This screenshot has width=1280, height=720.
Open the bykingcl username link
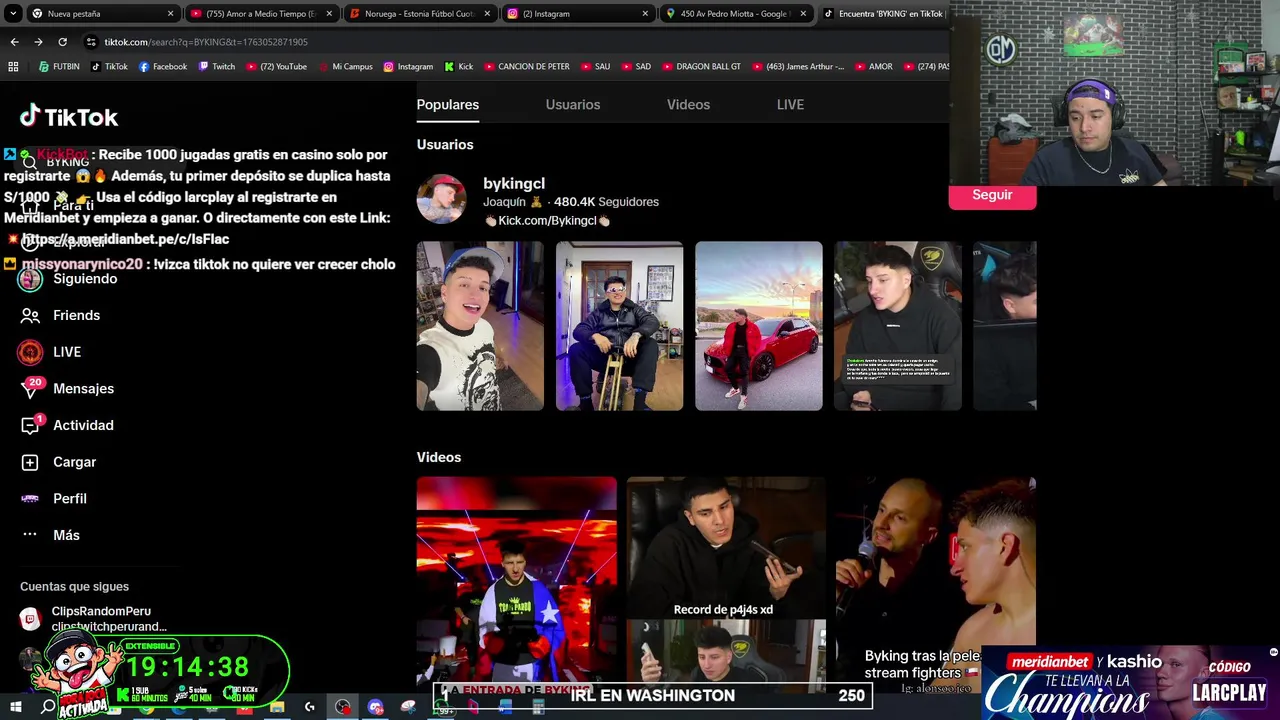pyautogui.click(x=514, y=184)
